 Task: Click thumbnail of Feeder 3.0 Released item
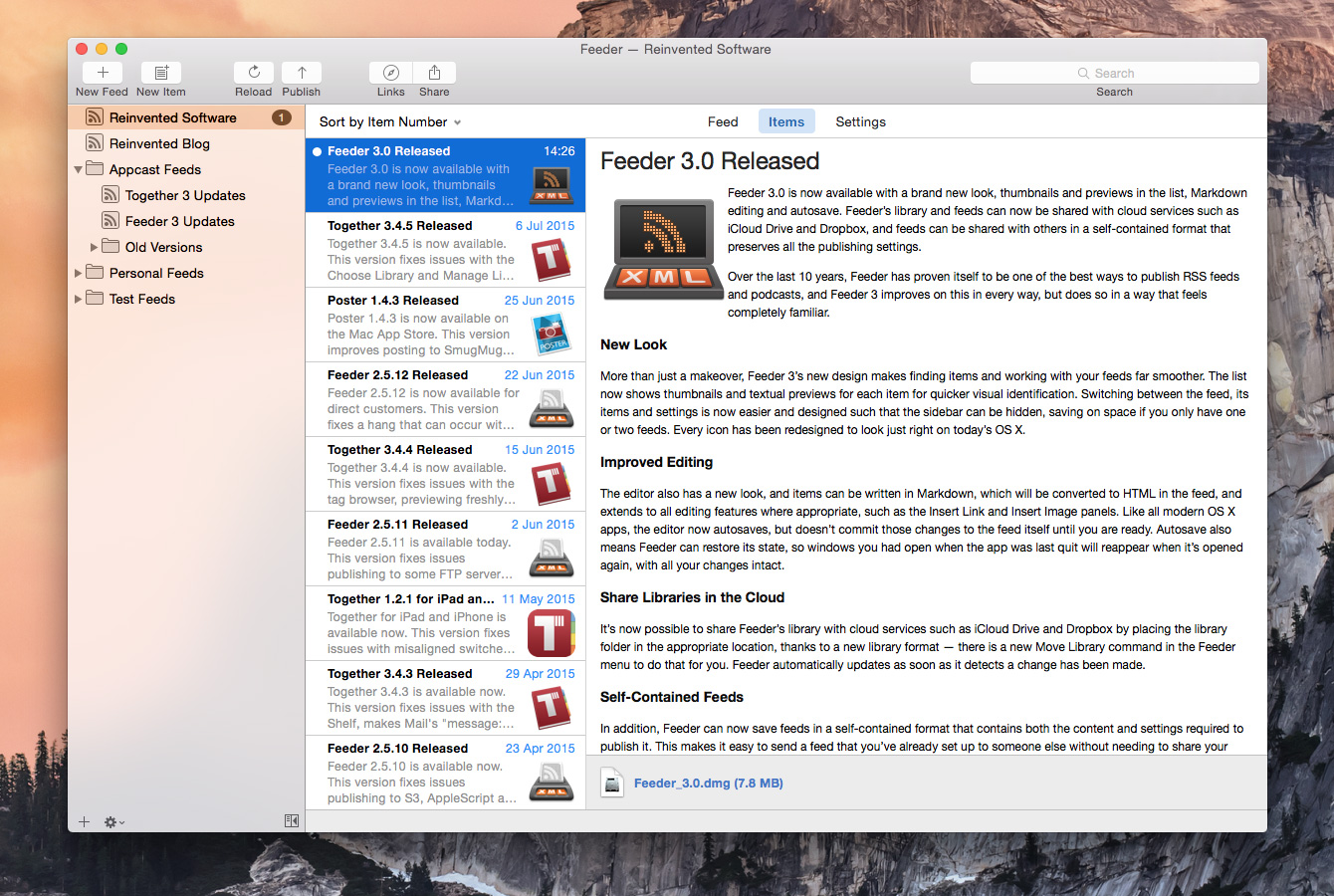(x=552, y=184)
